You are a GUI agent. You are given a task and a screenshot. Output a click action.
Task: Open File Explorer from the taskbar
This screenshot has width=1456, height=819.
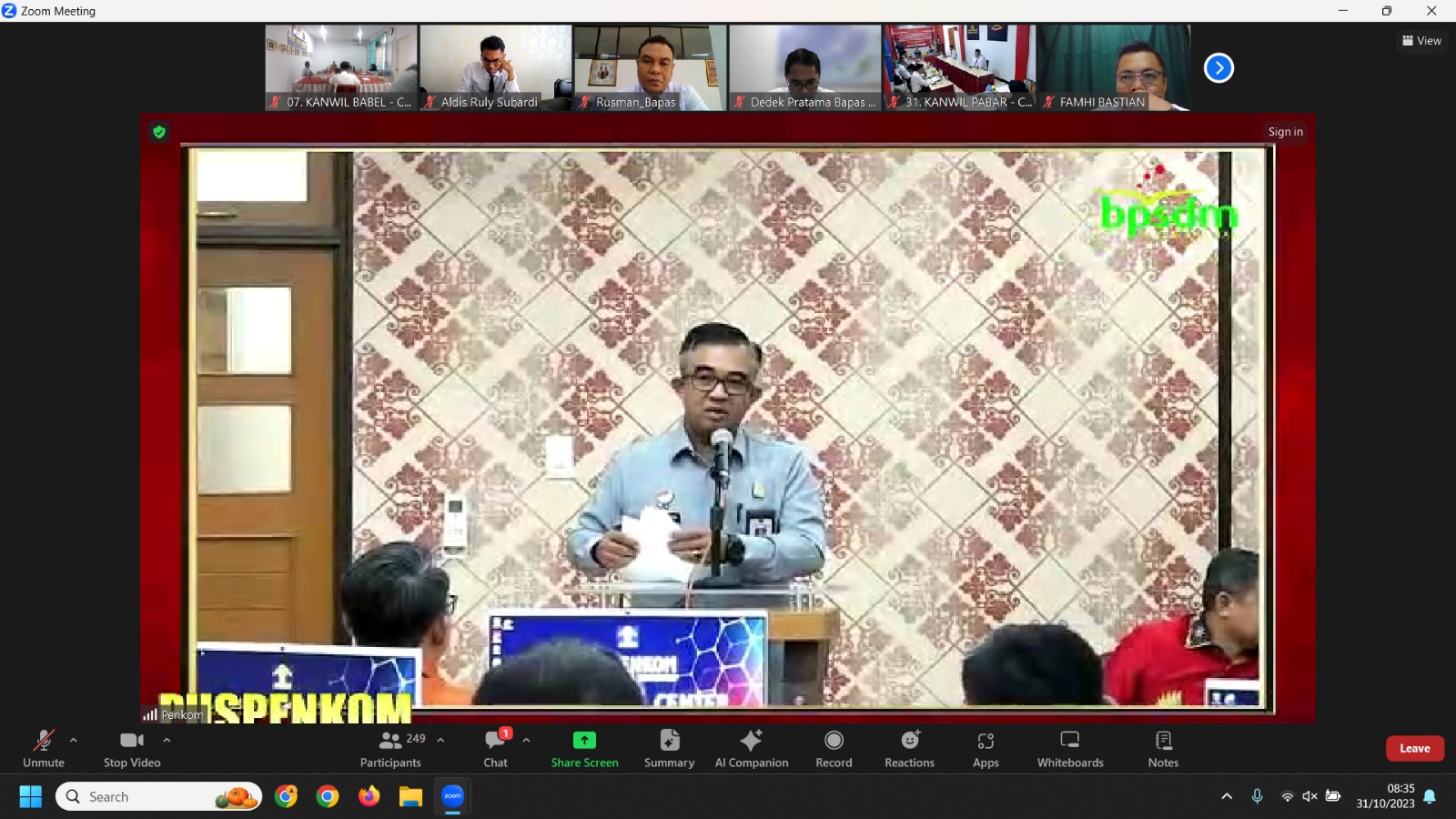pos(410,797)
